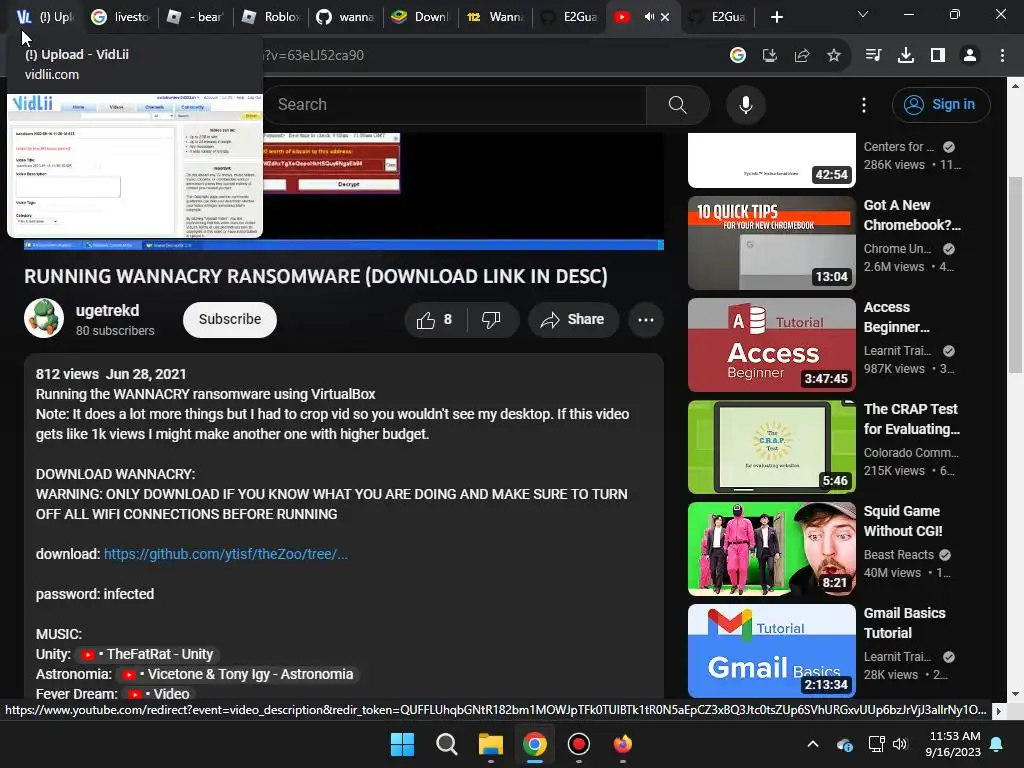
Task: Open Chrome profile avatar
Action: click(x=970, y=56)
